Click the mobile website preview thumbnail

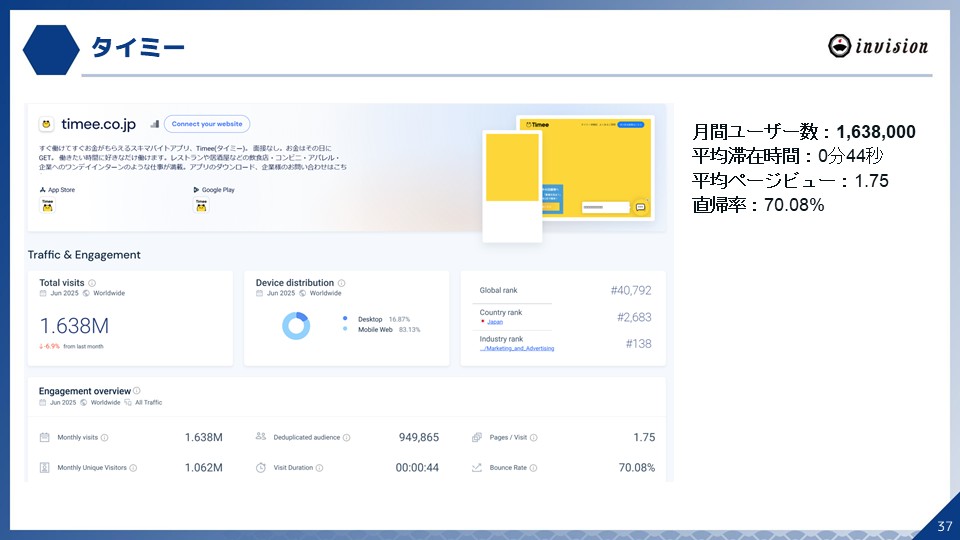tap(512, 186)
